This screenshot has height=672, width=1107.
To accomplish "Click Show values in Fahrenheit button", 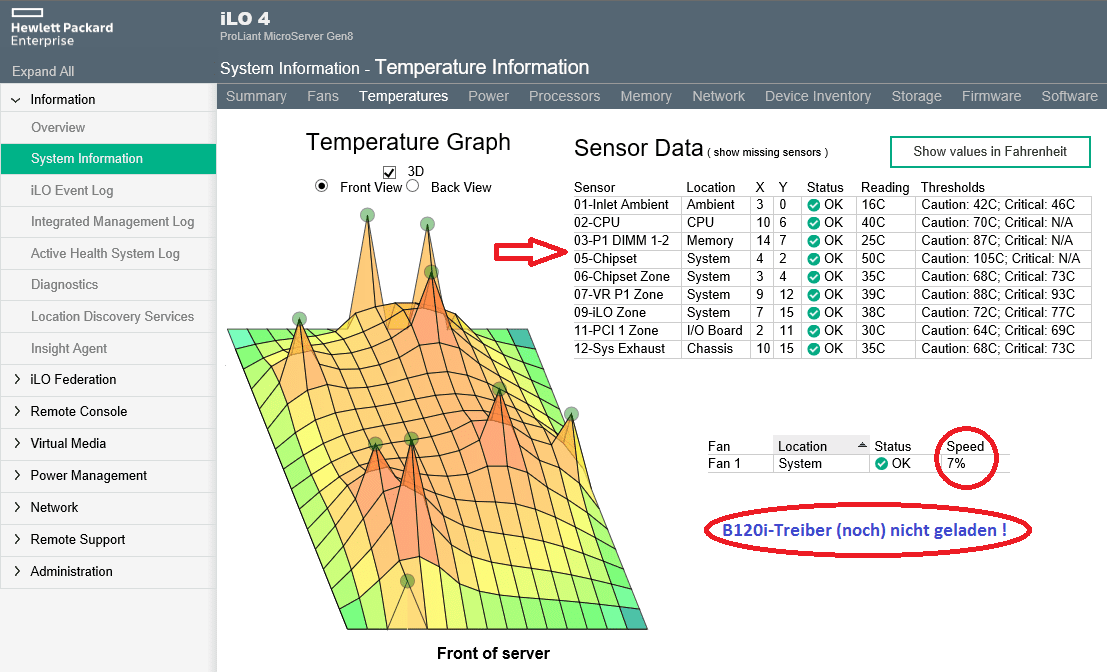I will 990,152.
